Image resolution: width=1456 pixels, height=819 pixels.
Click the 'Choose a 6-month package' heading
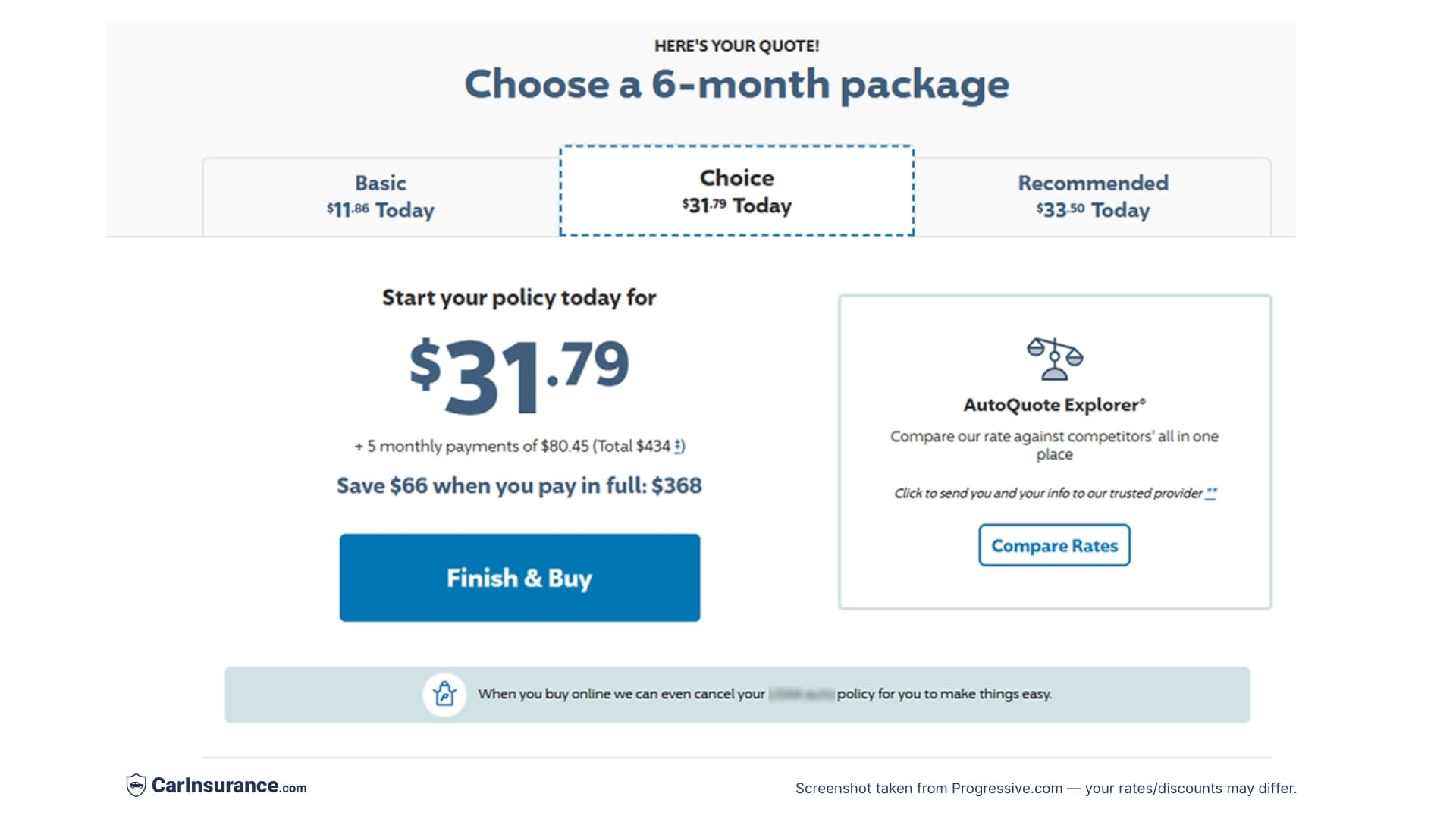click(736, 84)
